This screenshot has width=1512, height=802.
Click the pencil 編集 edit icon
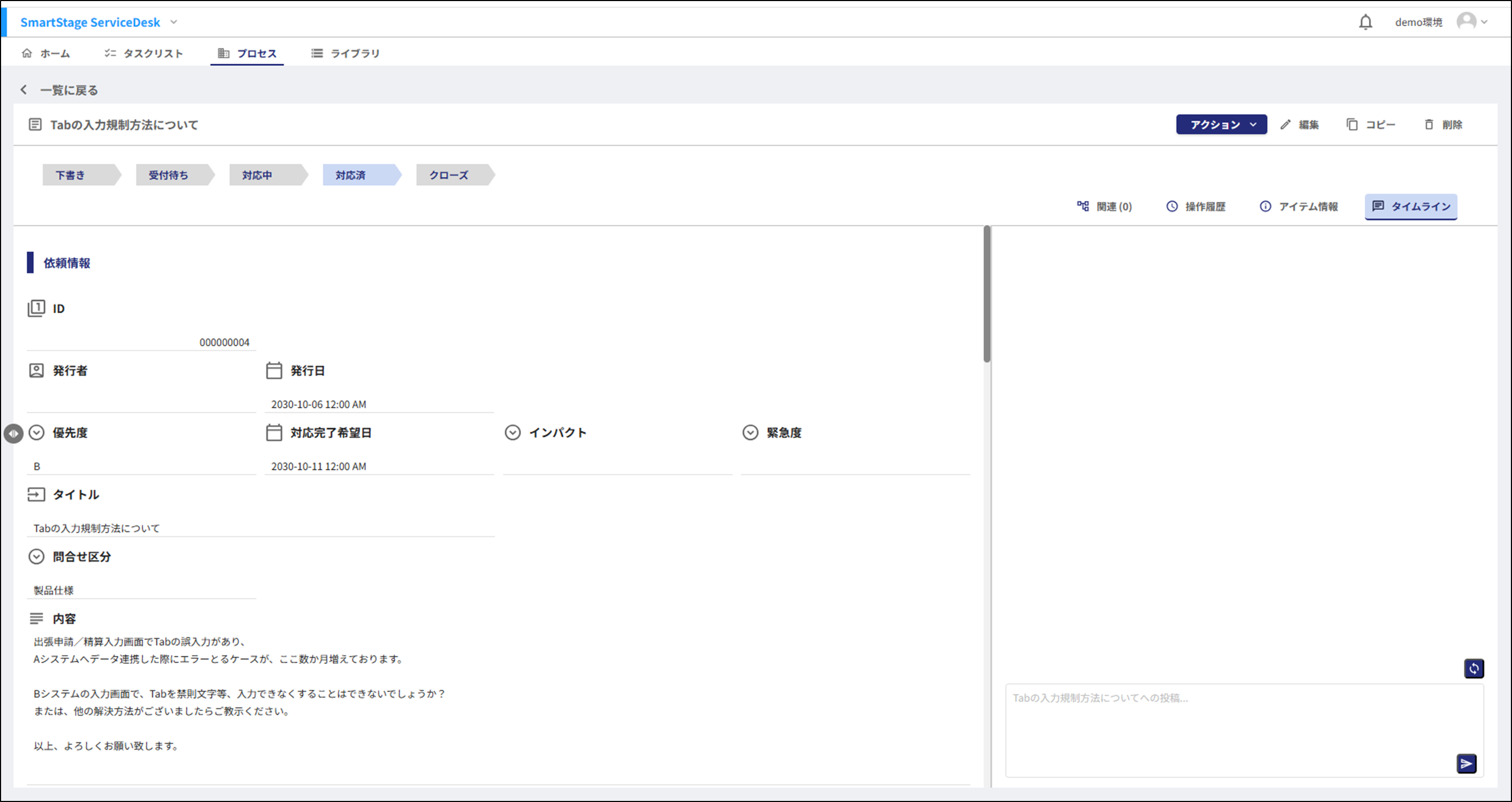pyautogui.click(x=1285, y=124)
